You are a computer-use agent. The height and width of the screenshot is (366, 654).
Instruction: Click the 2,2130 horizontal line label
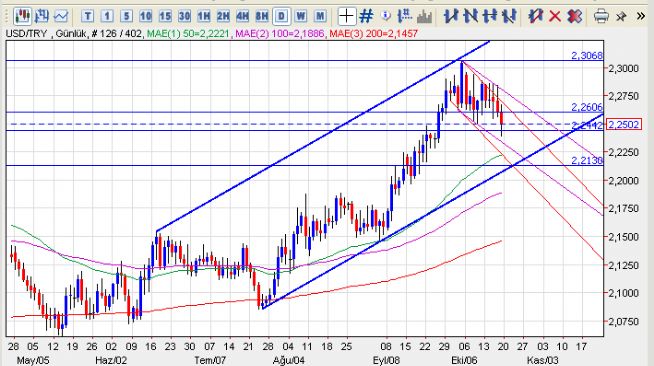(587, 160)
